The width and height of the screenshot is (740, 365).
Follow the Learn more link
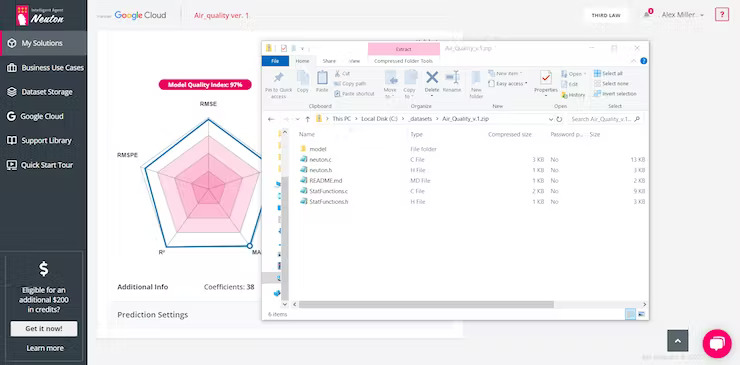45,348
